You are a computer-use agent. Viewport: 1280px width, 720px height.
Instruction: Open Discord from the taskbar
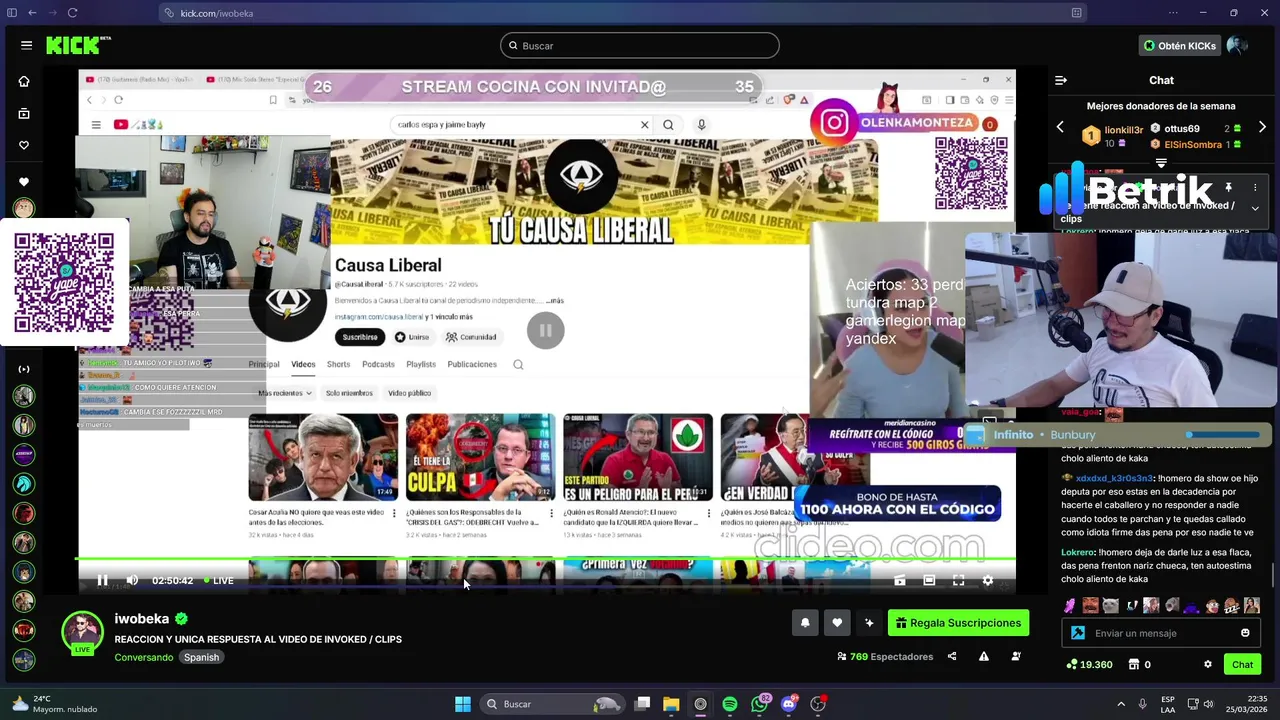coord(789,704)
